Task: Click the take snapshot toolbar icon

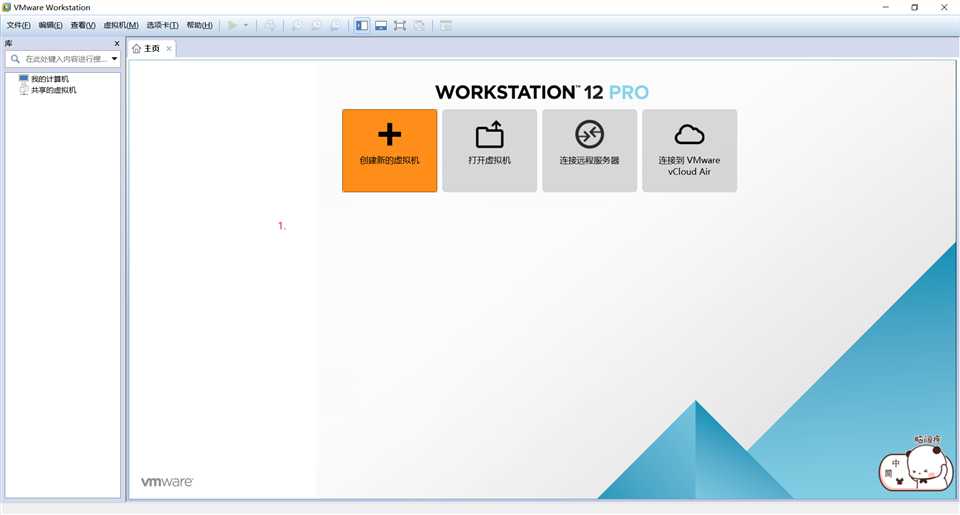Action: [297, 26]
